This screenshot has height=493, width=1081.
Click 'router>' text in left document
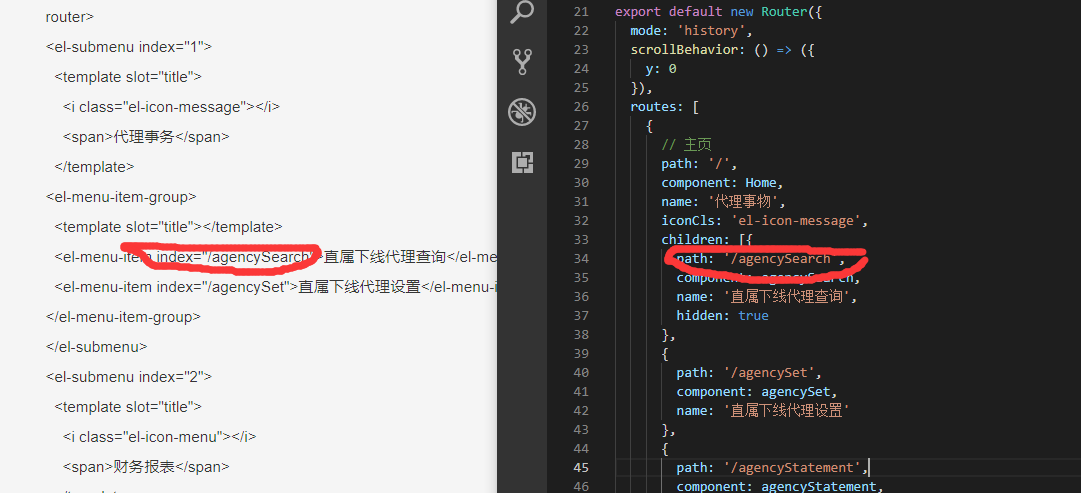tap(70, 17)
